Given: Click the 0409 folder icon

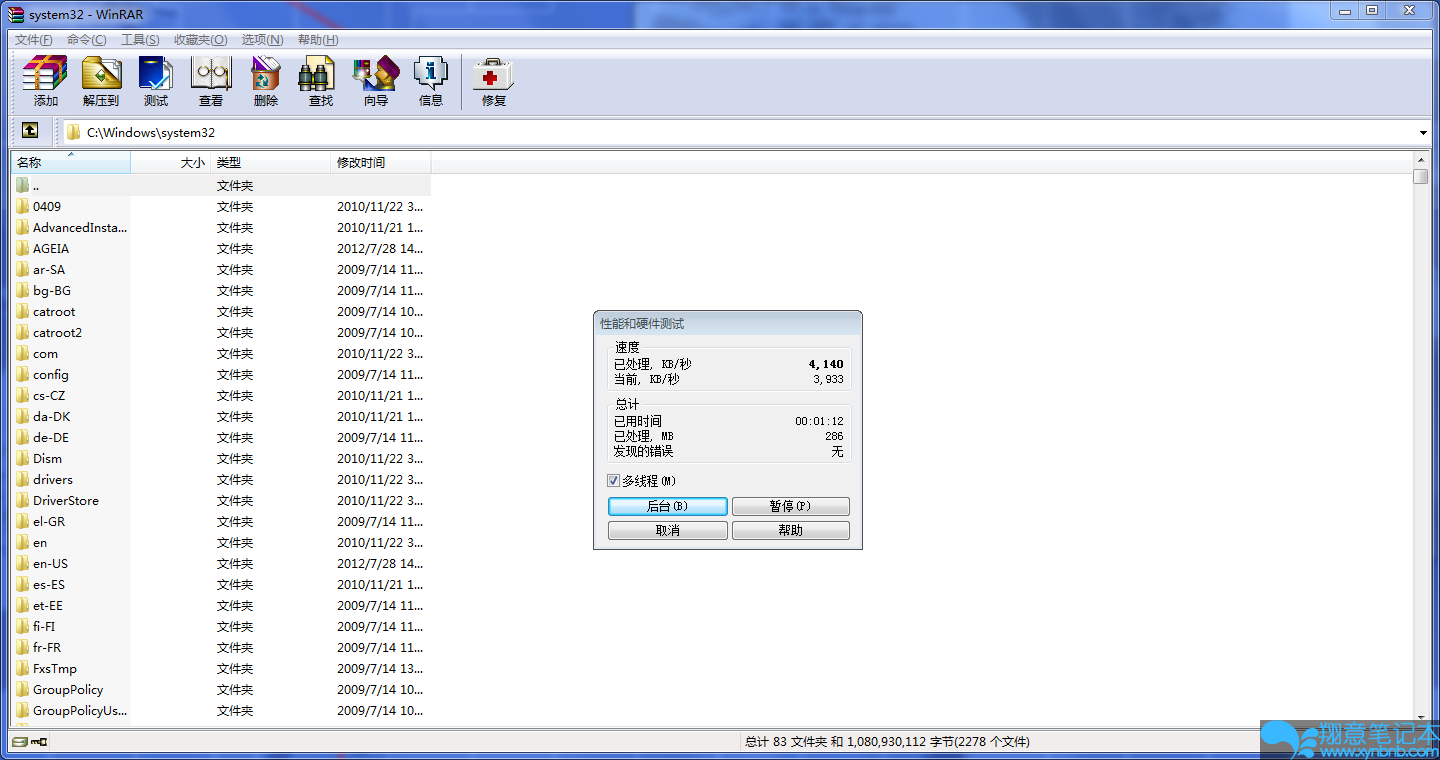Looking at the screenshot, I should 23,206.
